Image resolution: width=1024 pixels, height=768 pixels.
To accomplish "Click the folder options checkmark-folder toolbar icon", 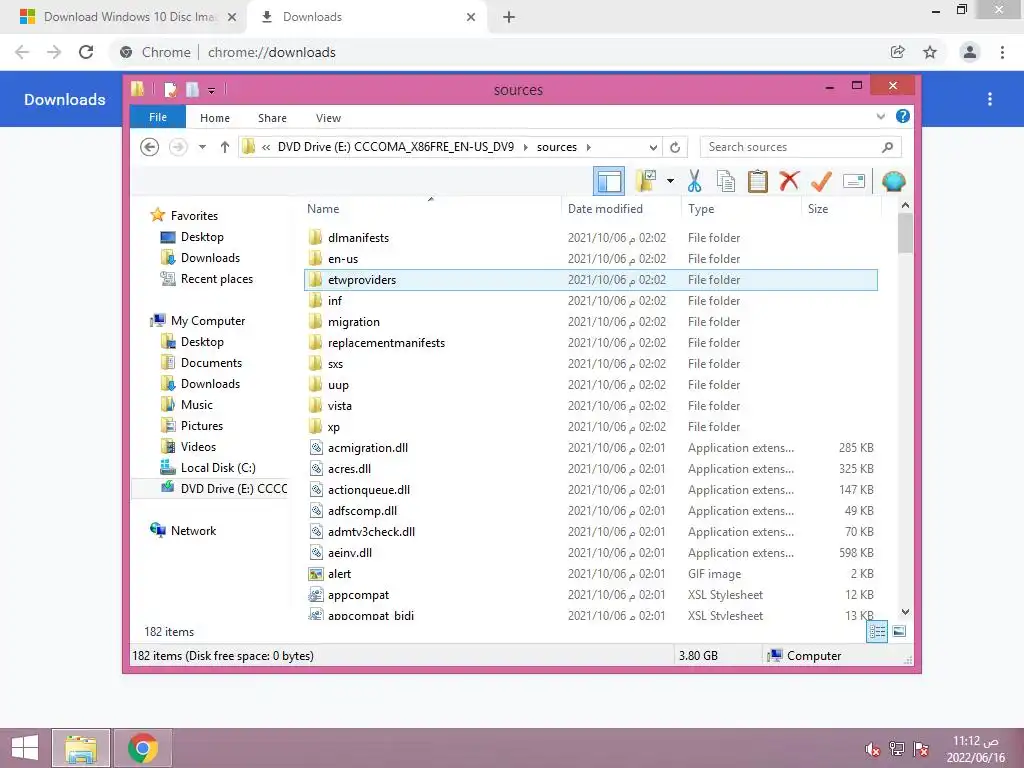I will [x=646, y=181].
